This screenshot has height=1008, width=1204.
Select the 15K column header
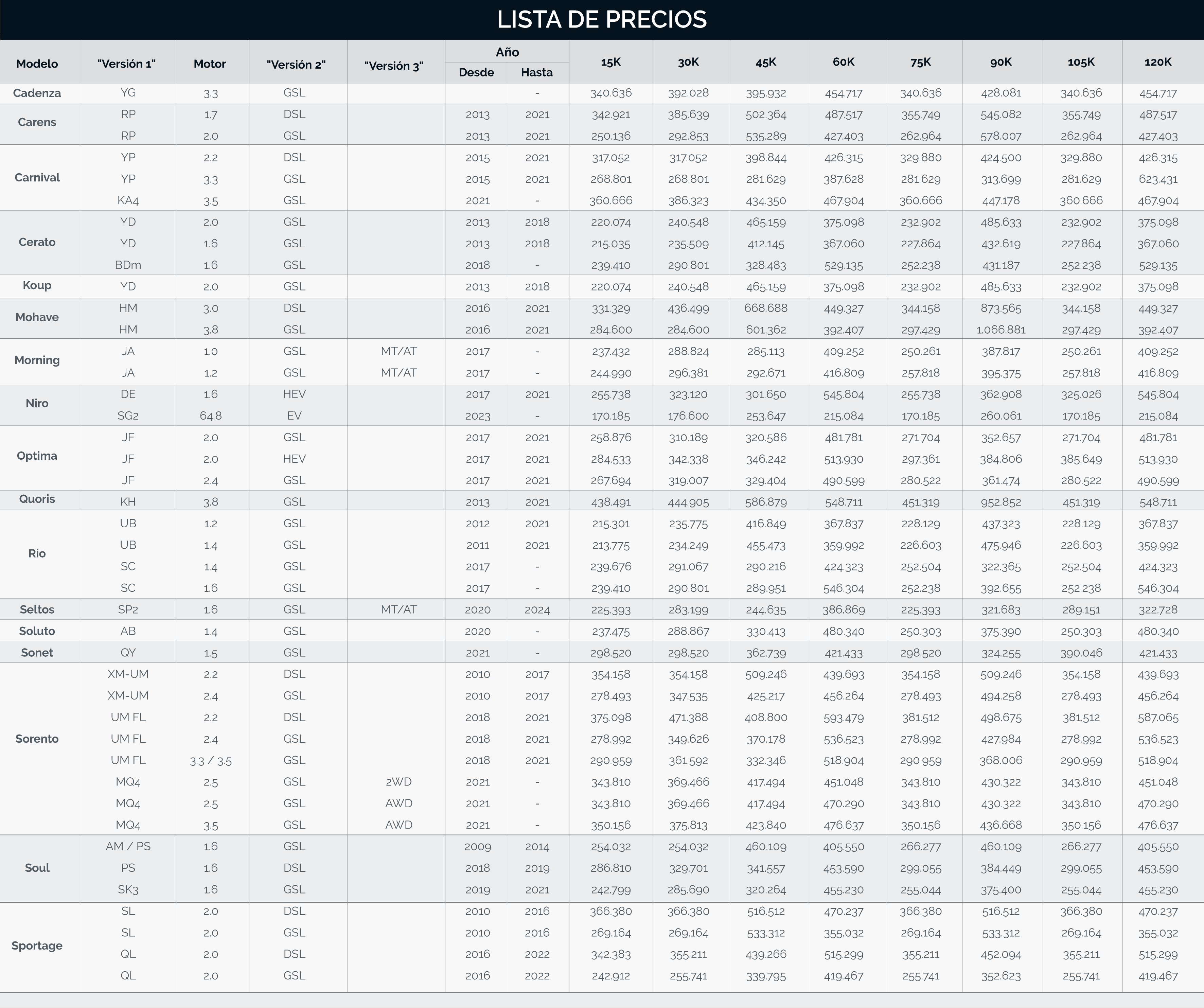[611, 62]
